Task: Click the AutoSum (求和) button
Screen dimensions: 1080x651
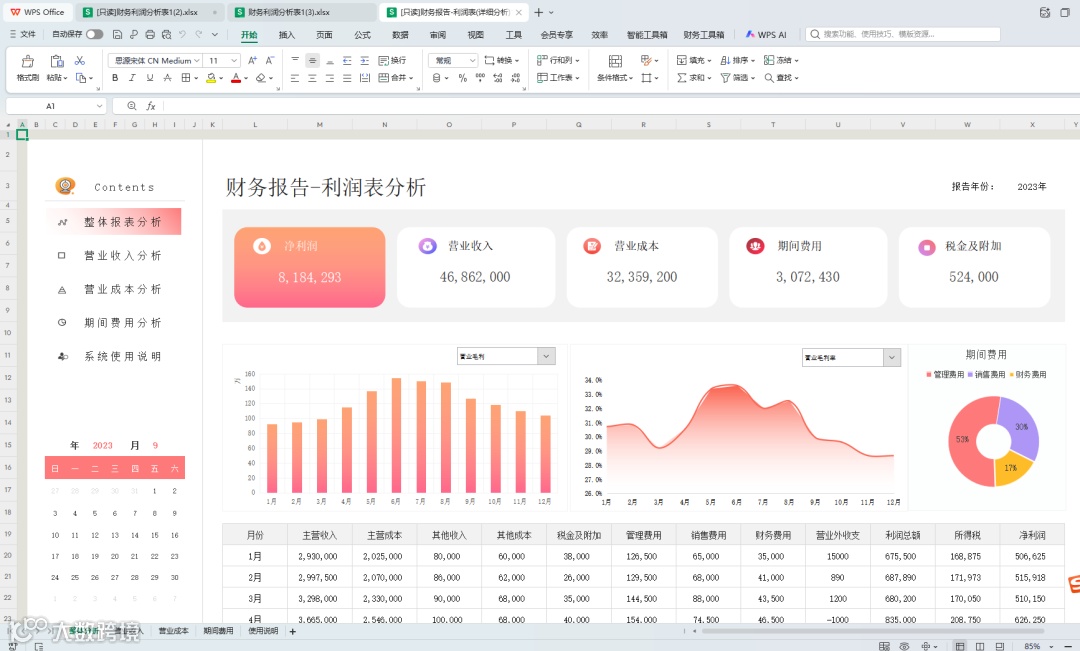Action: coord(694,78)
